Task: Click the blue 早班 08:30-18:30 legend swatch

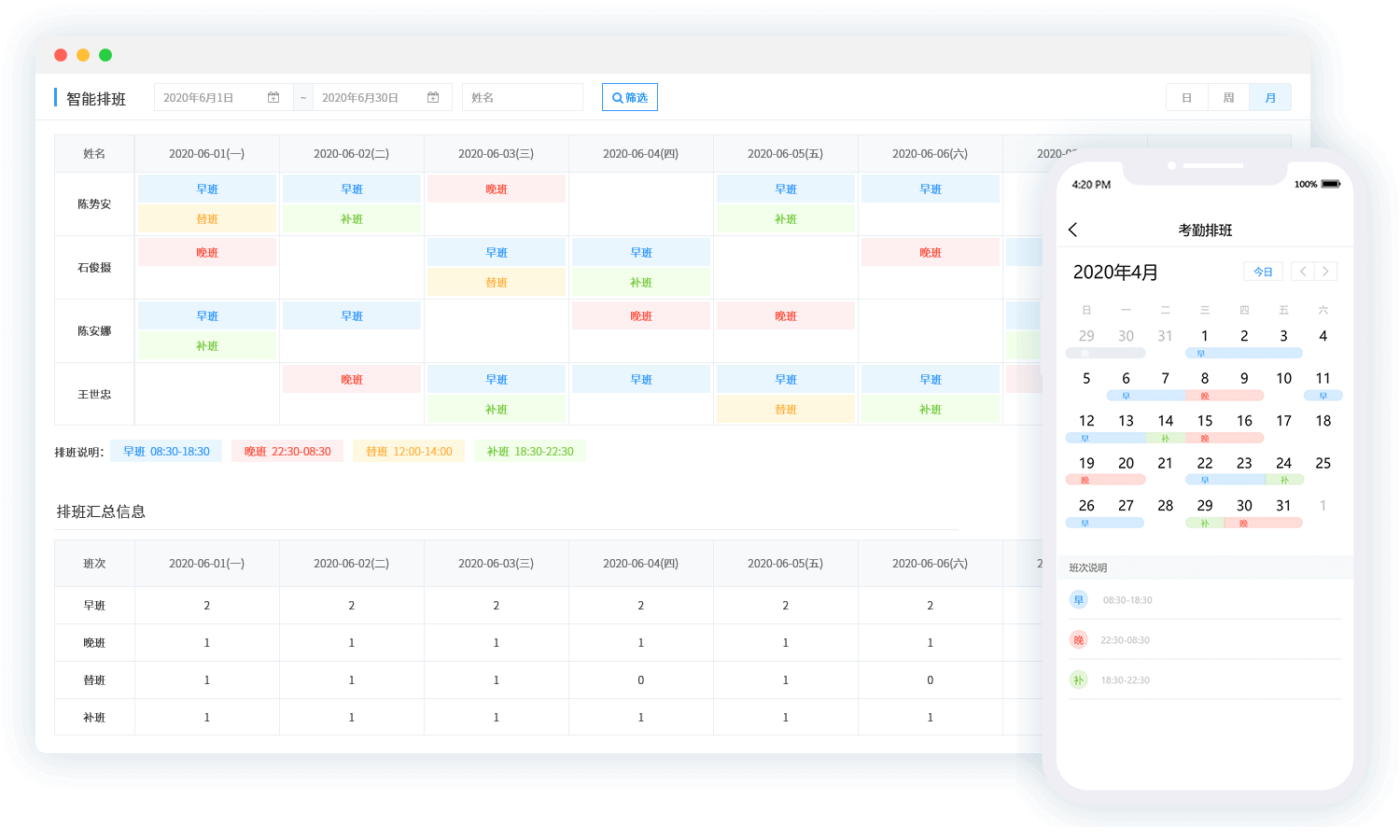Action: (166, 452)
